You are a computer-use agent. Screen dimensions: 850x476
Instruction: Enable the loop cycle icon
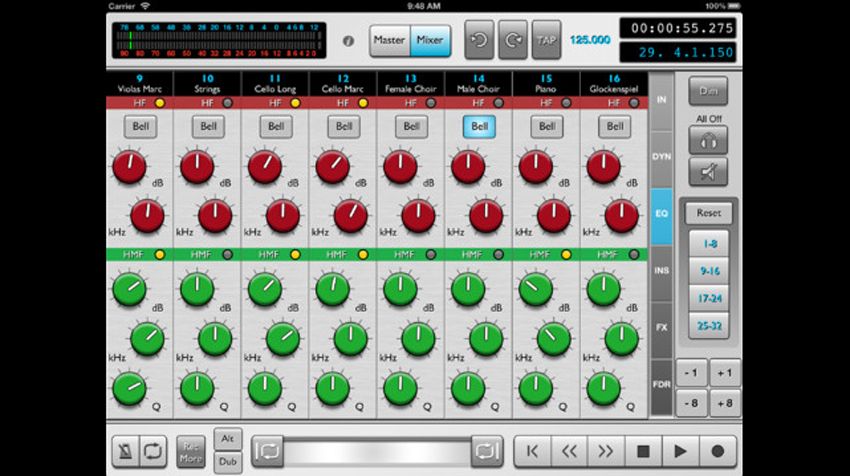[153, 451]
